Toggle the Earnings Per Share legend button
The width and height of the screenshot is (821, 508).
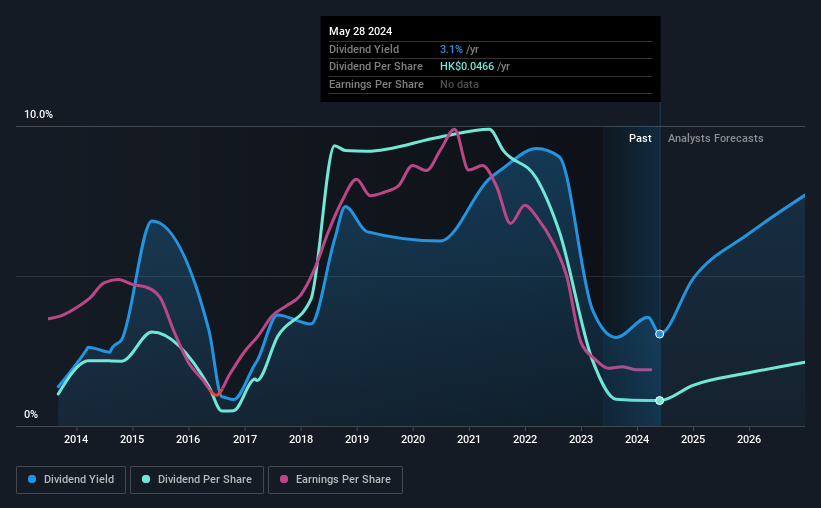[335, 480]
